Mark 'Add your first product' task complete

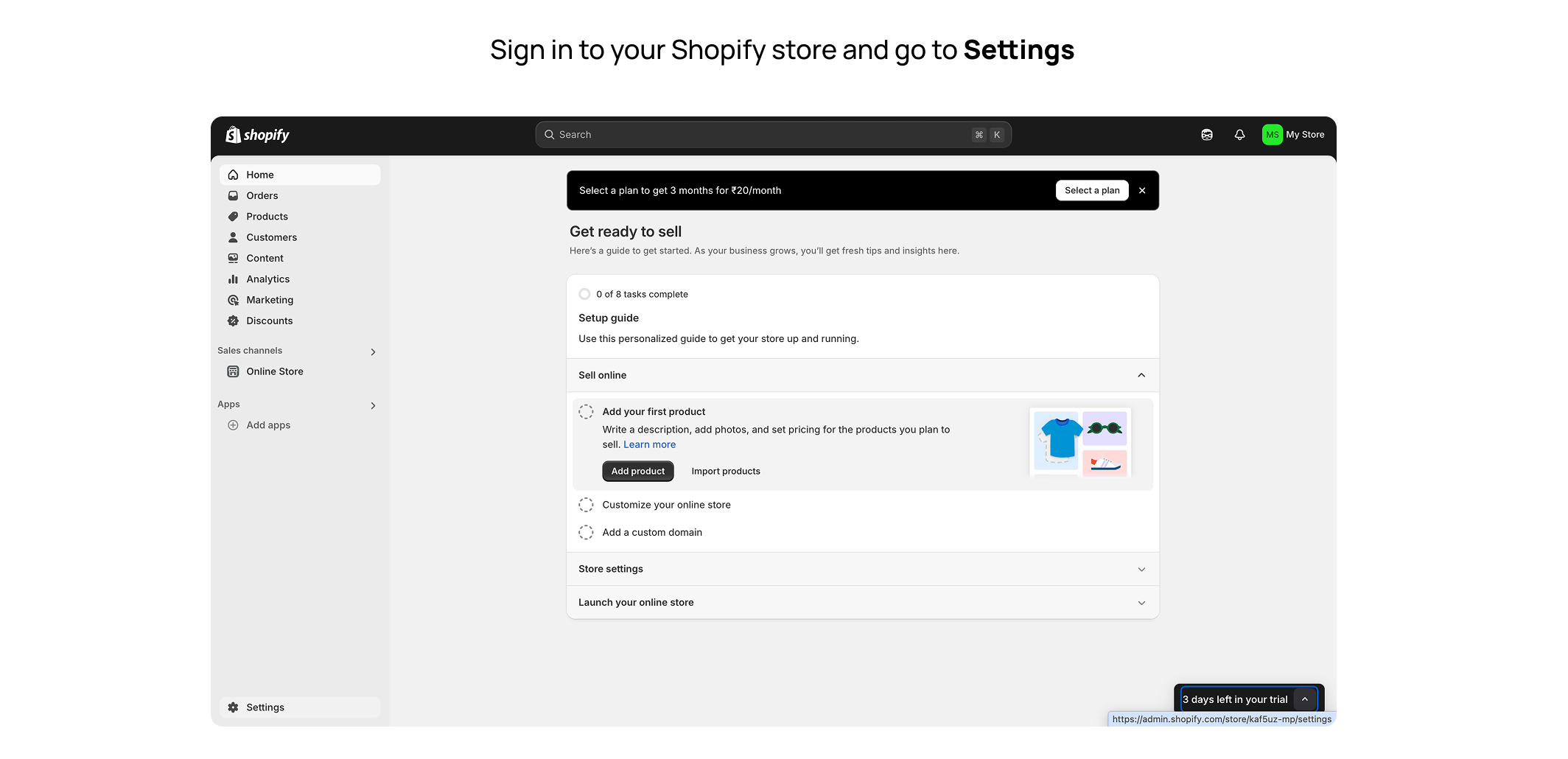point(586,412)
